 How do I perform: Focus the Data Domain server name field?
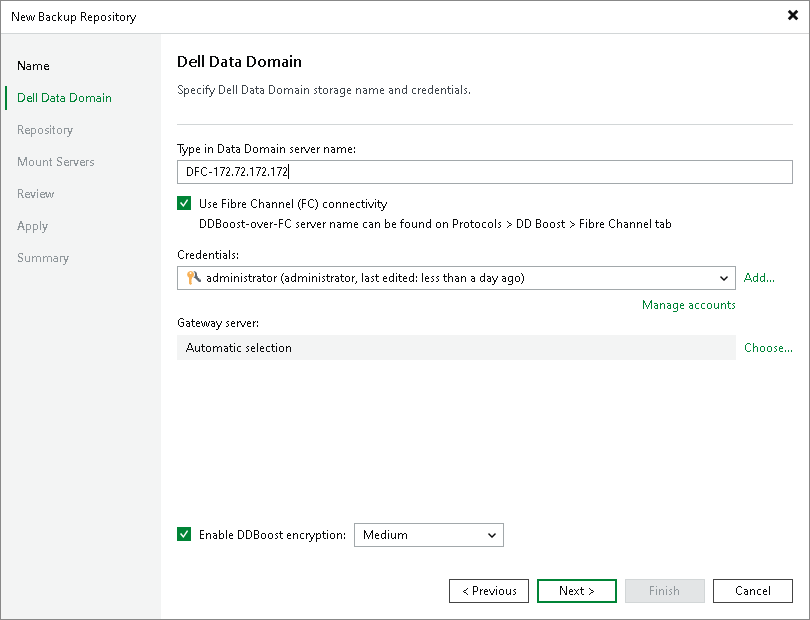[485, 172]
